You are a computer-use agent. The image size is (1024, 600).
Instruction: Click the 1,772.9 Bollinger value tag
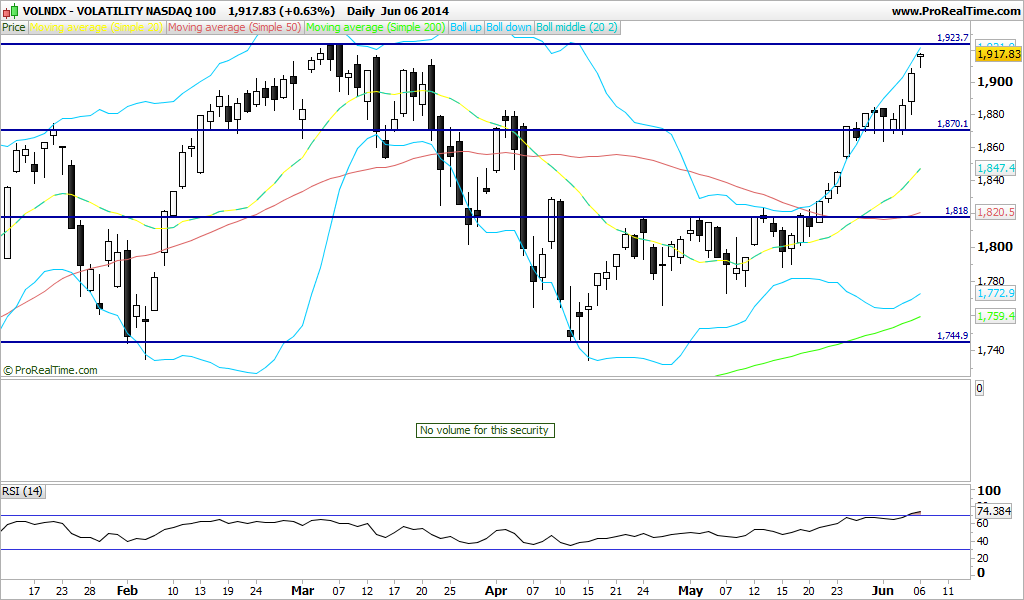point(996,294)
